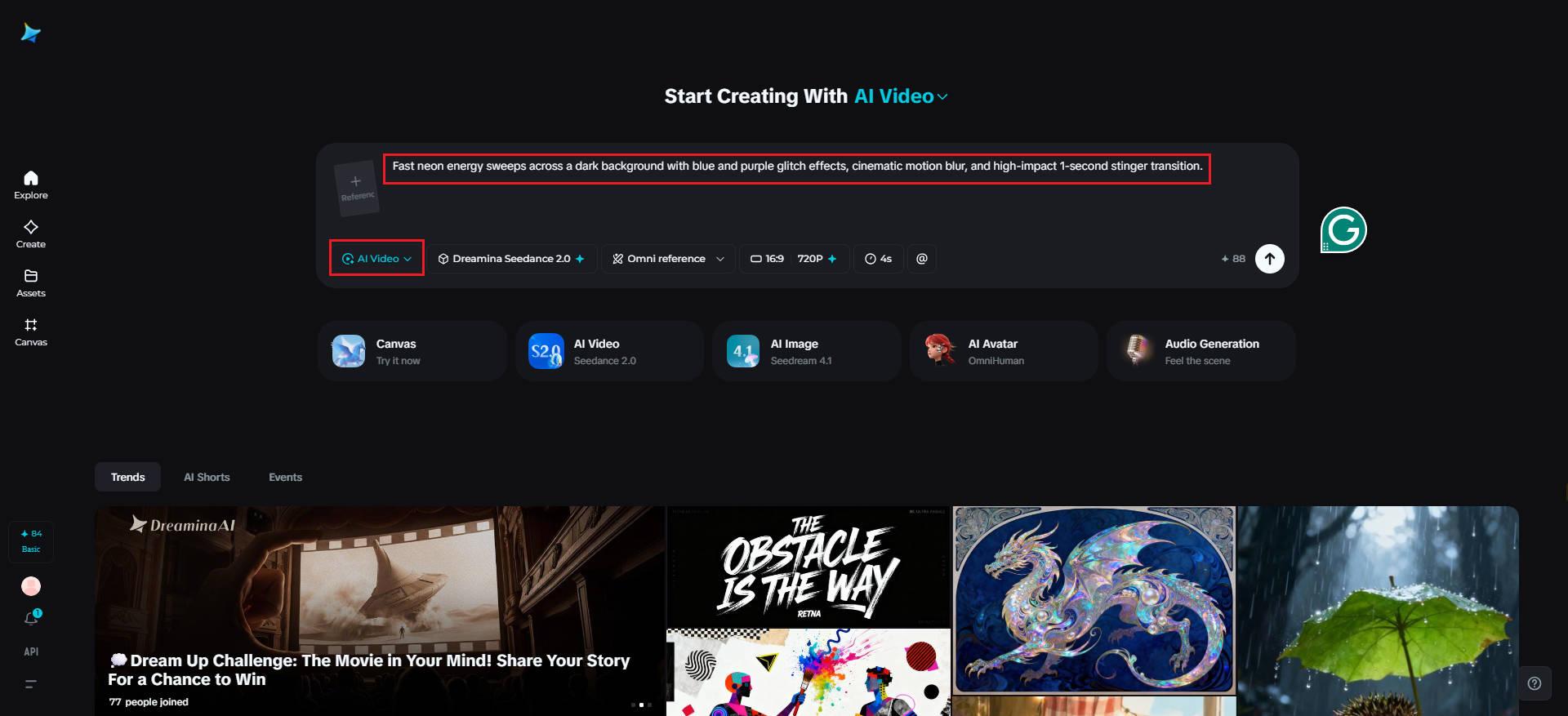Click the Dreamina logo icon
The height and width of the screenshot is (716, 1568).
point(31,33)
